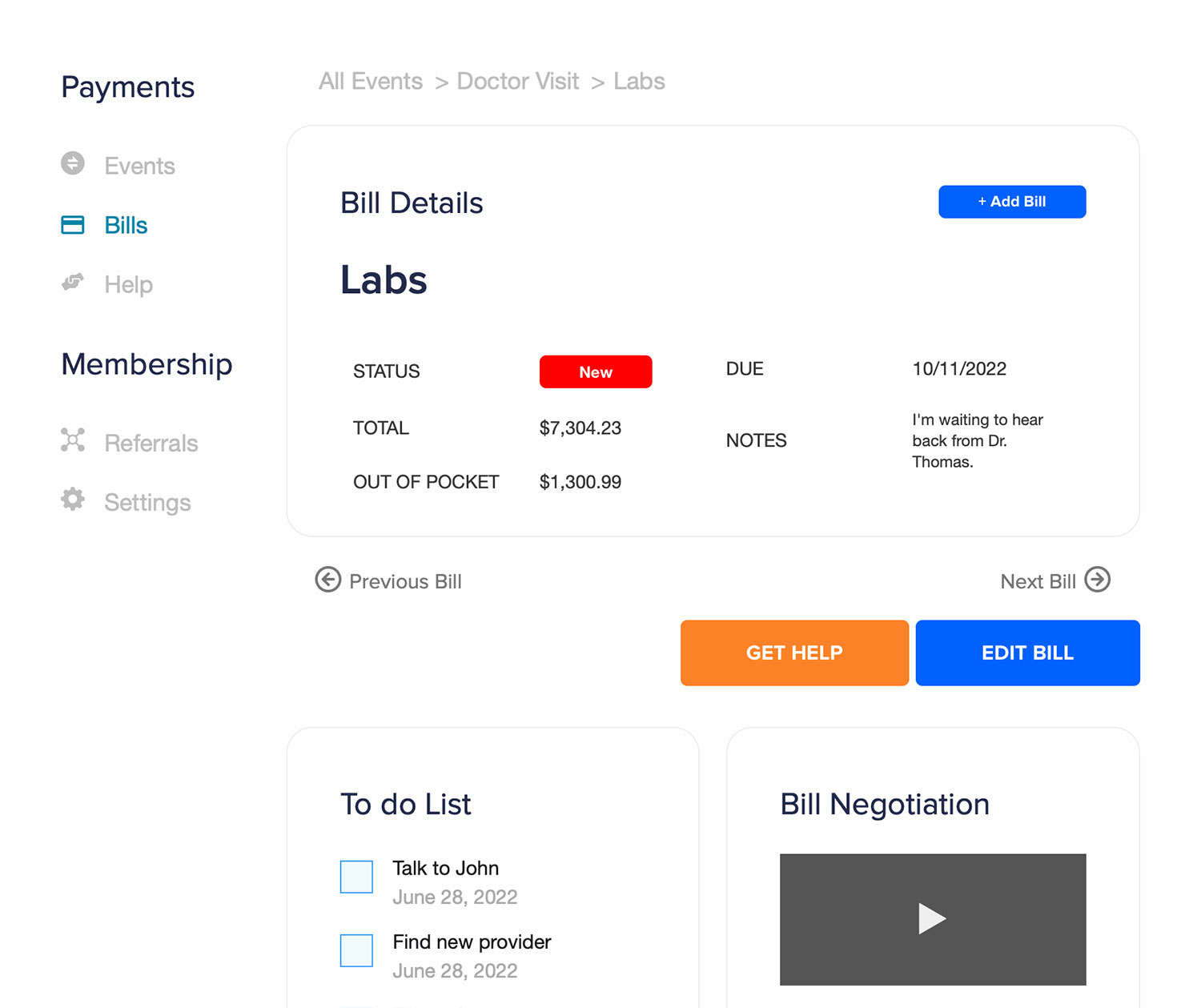This screenshot has height=1008, width=1201.
Task: Select the Events menu label
Action: coord(139,166)
